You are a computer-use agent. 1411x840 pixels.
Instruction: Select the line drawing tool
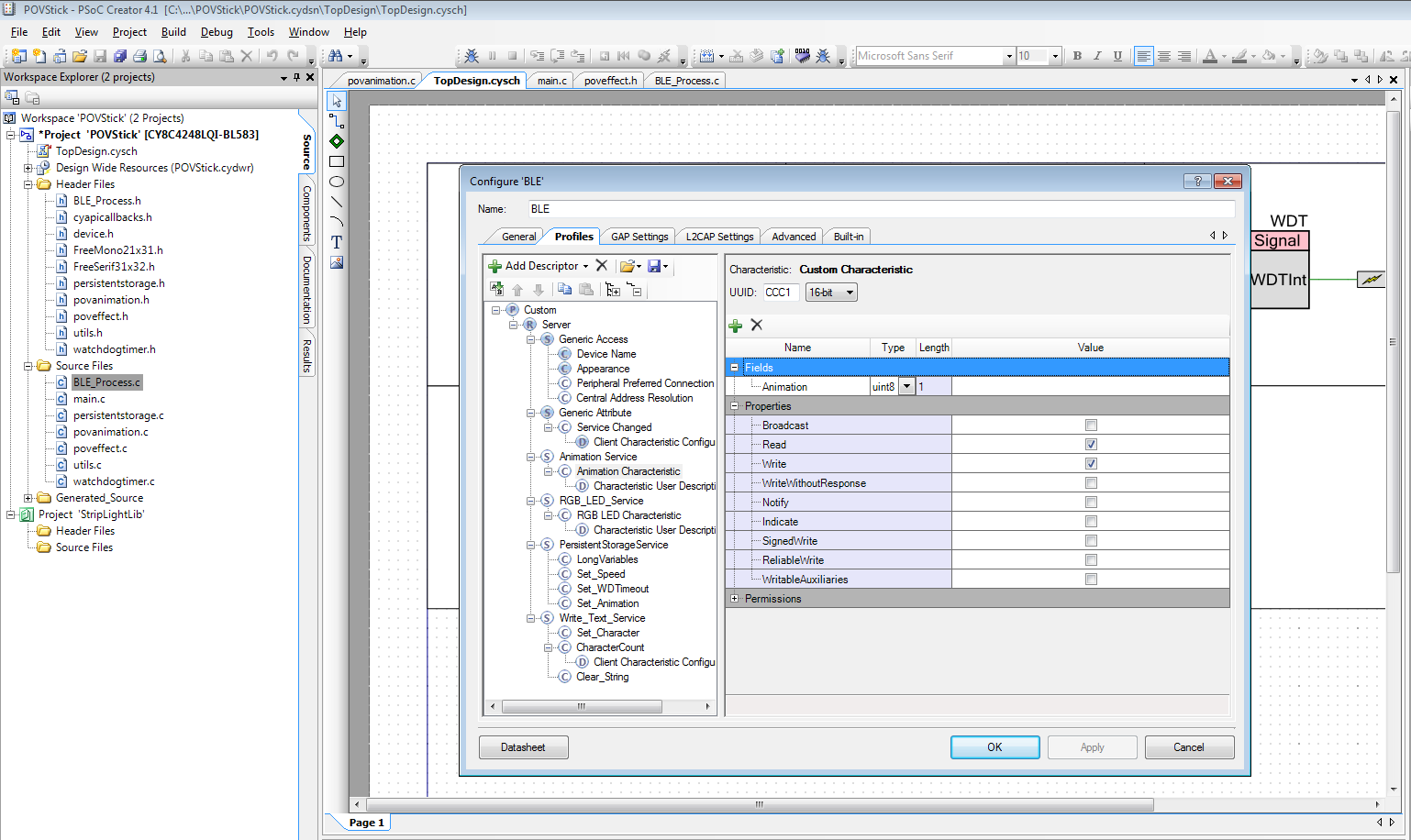pyautogui.click(x=337, y=202)
